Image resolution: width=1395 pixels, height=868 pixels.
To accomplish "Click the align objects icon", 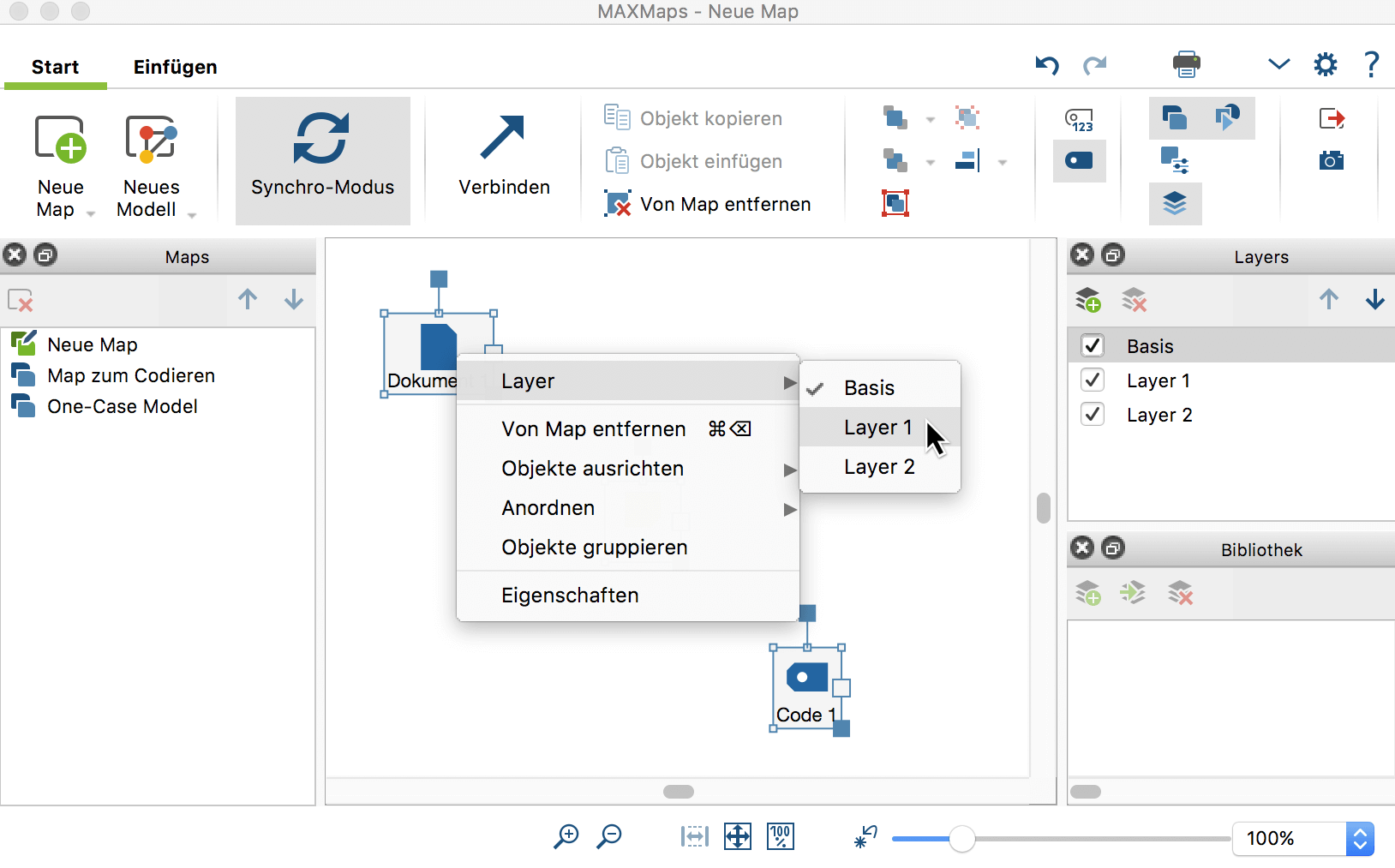I will (x=967, y=160).
